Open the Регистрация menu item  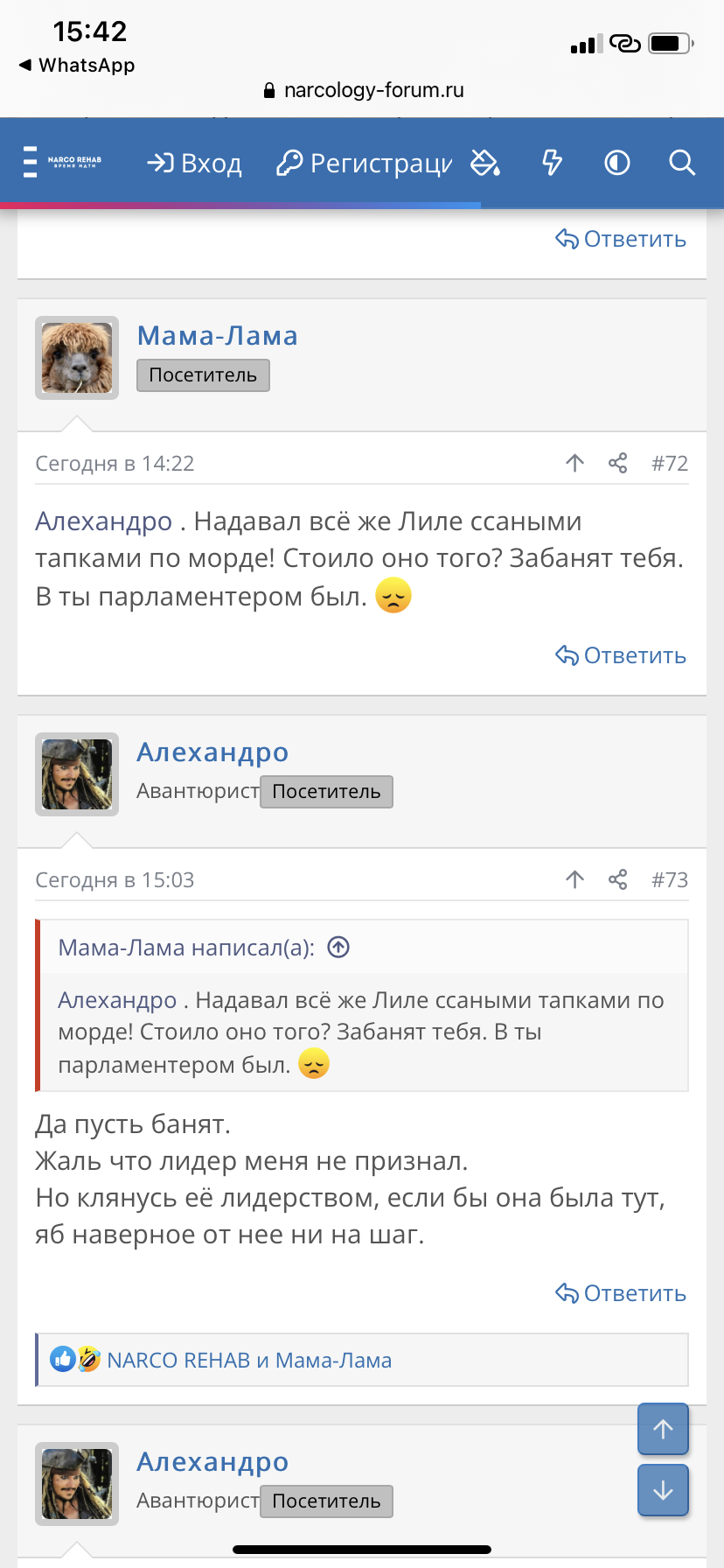pyautogui.click(x=365, y=164)
